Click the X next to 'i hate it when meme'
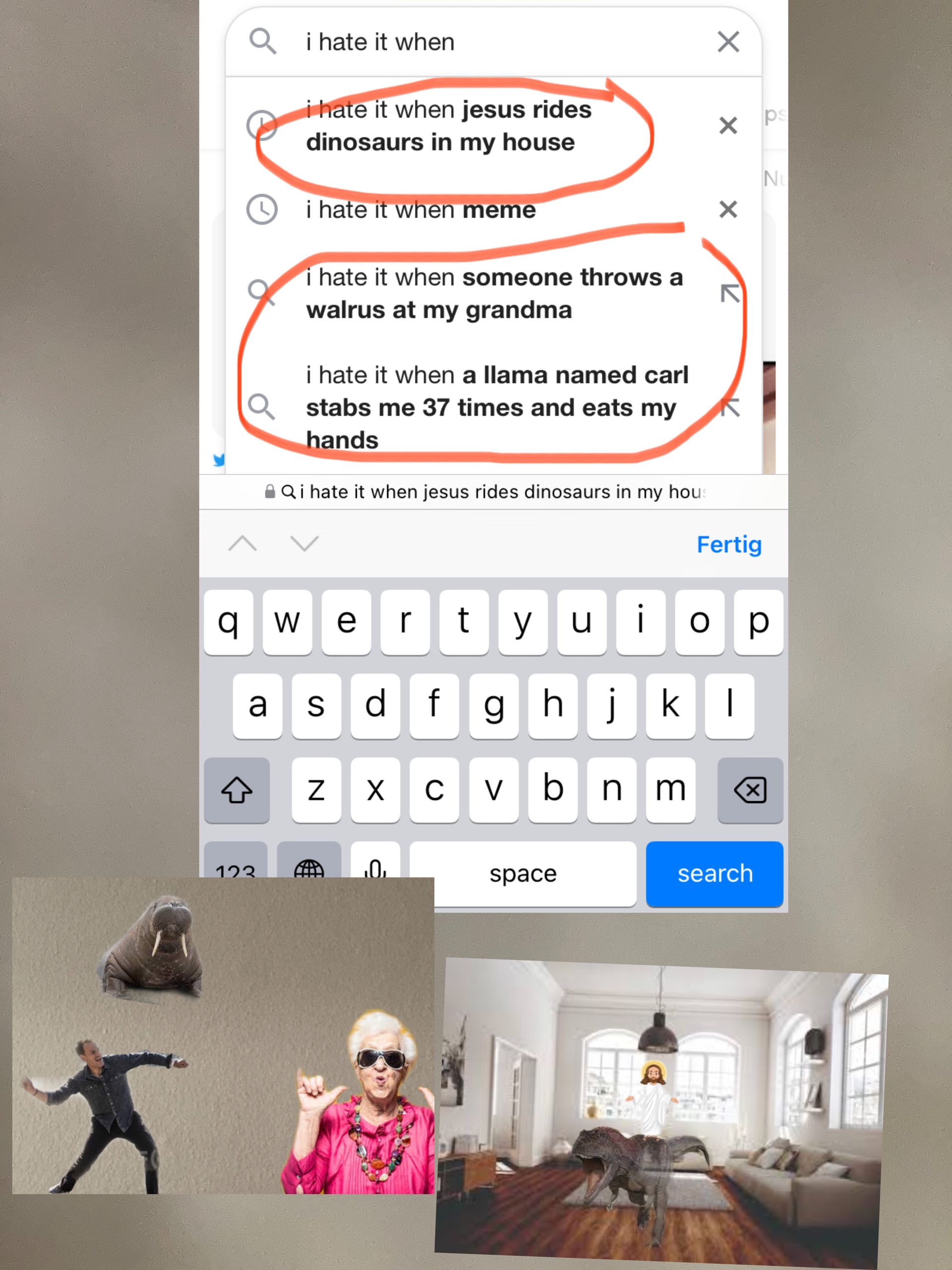The width and height of the screenshot is (952, 1270). click(728, 208)
